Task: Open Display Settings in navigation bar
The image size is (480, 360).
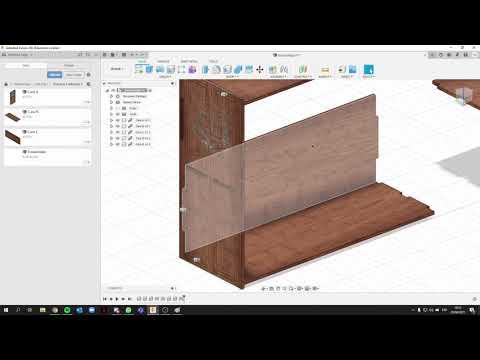Action: (300, 288)
